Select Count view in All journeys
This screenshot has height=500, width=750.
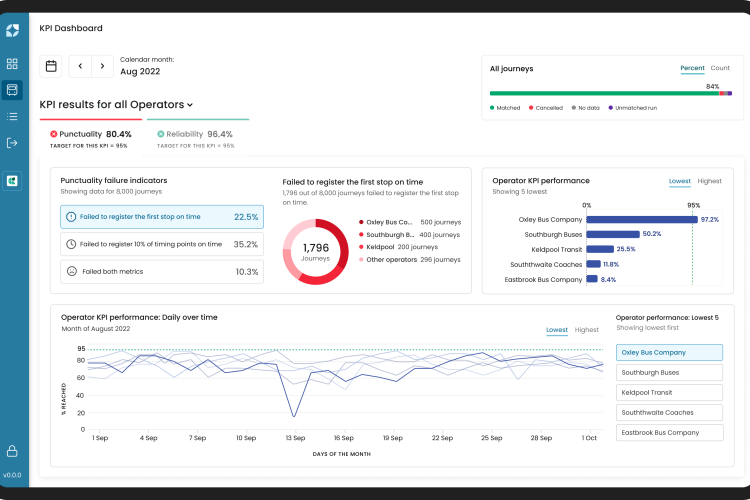point(720,68)
